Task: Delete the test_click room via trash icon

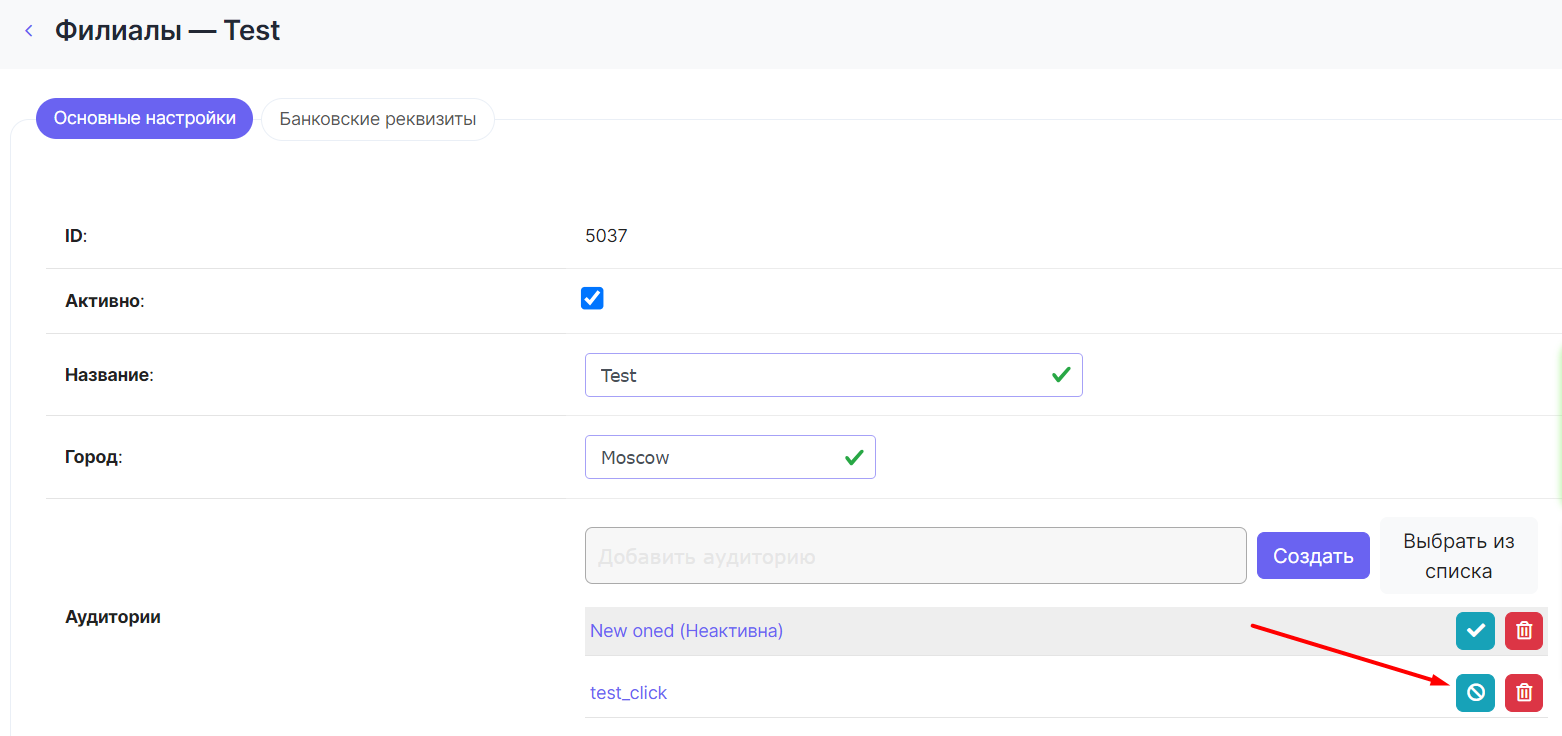Action: coord(1523,692)
